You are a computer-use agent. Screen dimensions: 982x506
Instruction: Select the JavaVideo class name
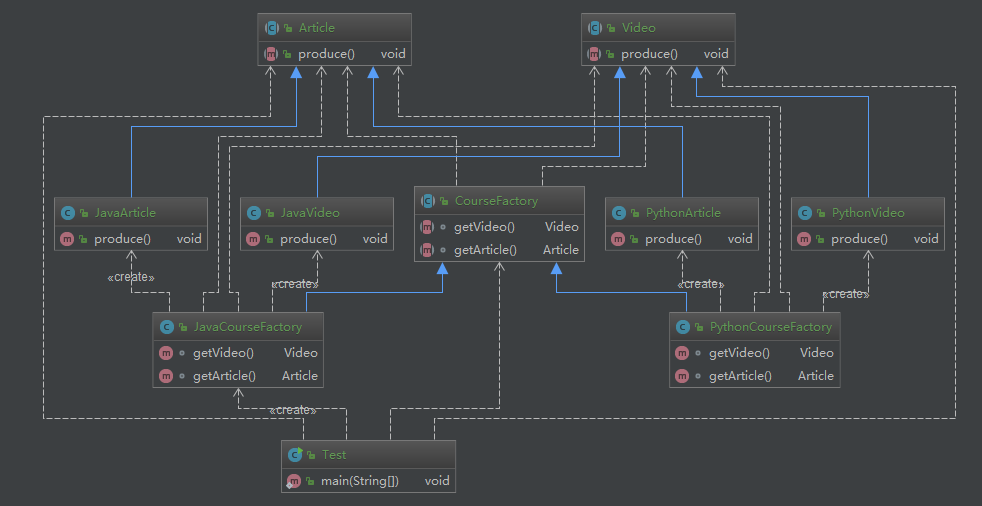coord(309,213)
